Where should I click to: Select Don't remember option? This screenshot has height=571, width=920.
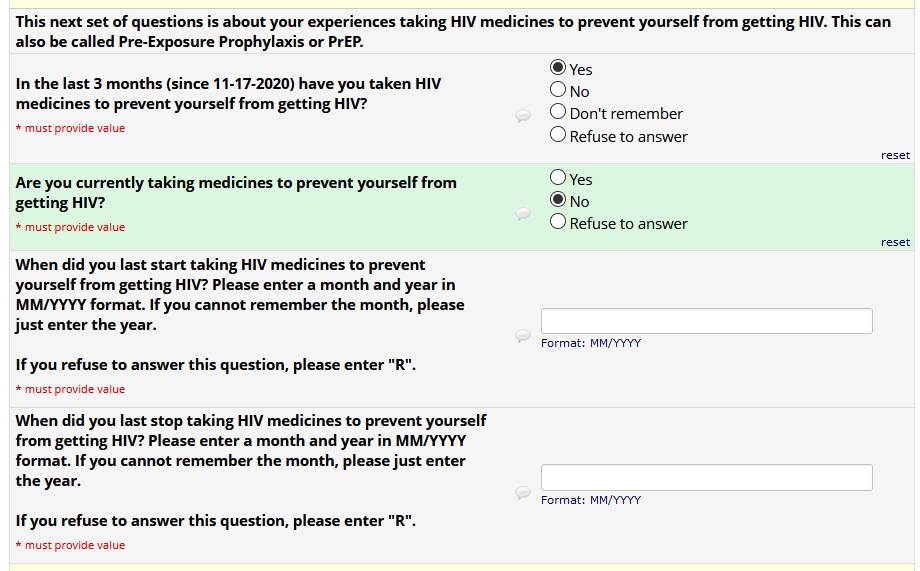click(x=559, y=112)
